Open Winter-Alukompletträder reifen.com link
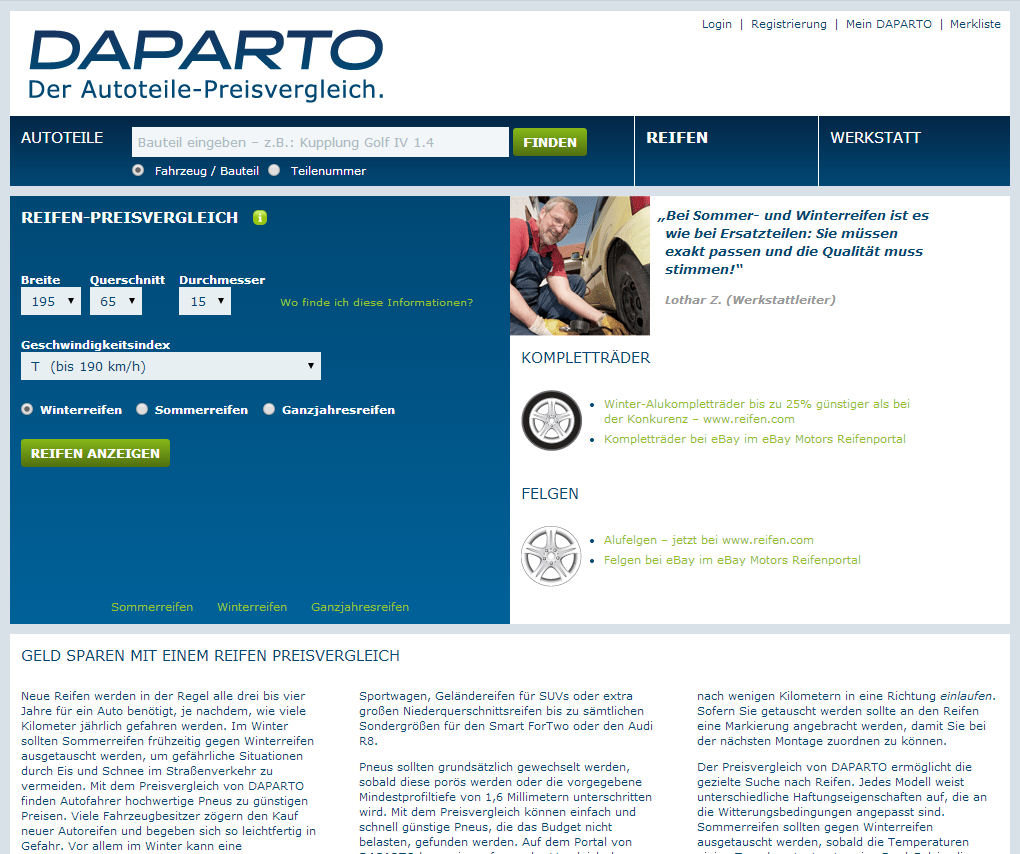The height and width of the screenshot is (854, 1020). (x=757, y=411)
